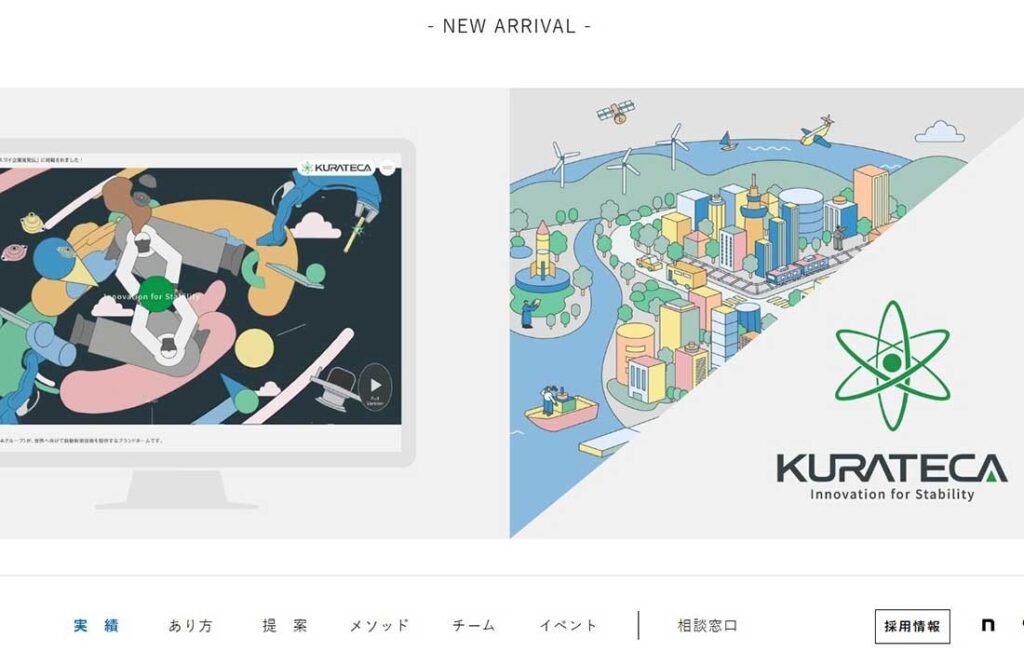Click the NEW ARRIVAL heading
The image size is (1024, 652).
click(509, 26)
